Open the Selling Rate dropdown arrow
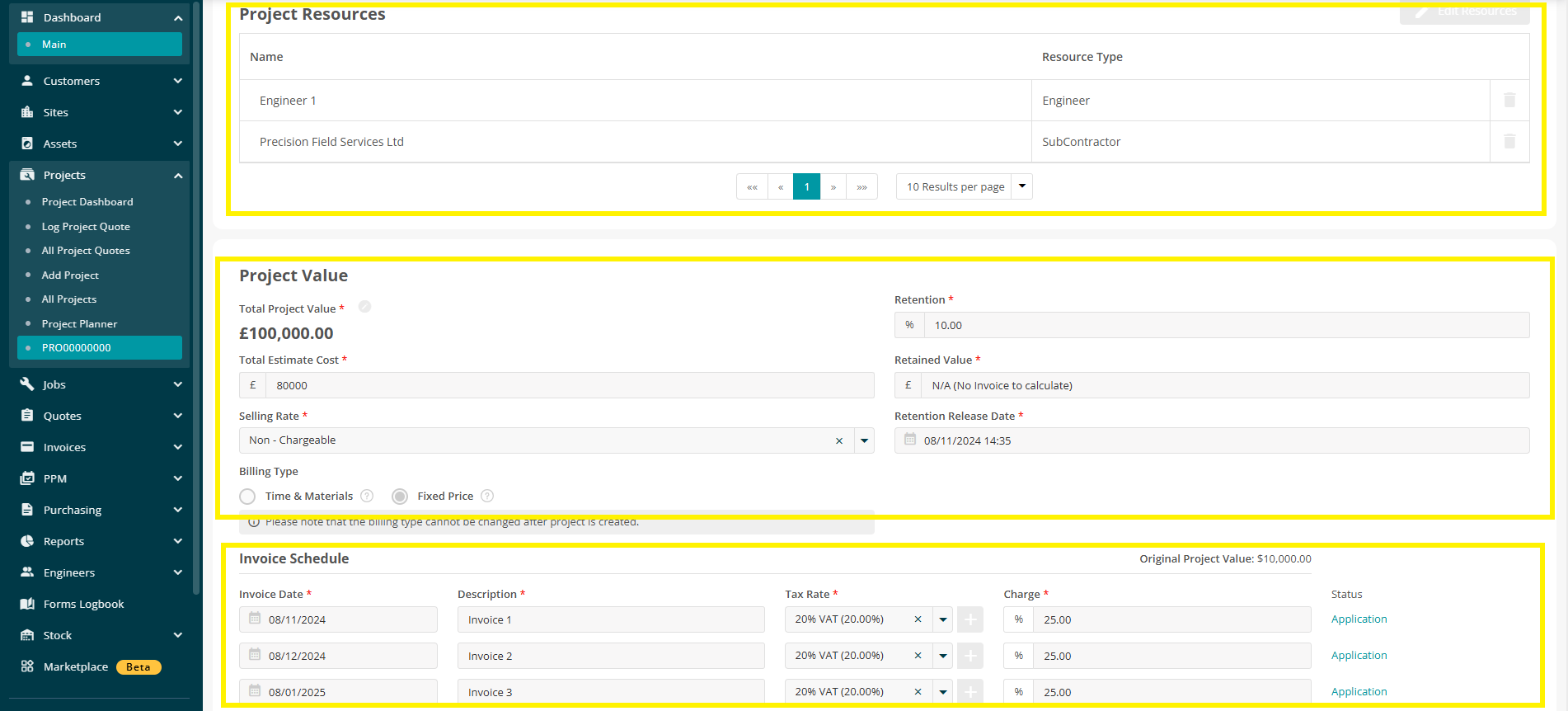Viewport: 1568px width, 711px height. pos(864,440)
